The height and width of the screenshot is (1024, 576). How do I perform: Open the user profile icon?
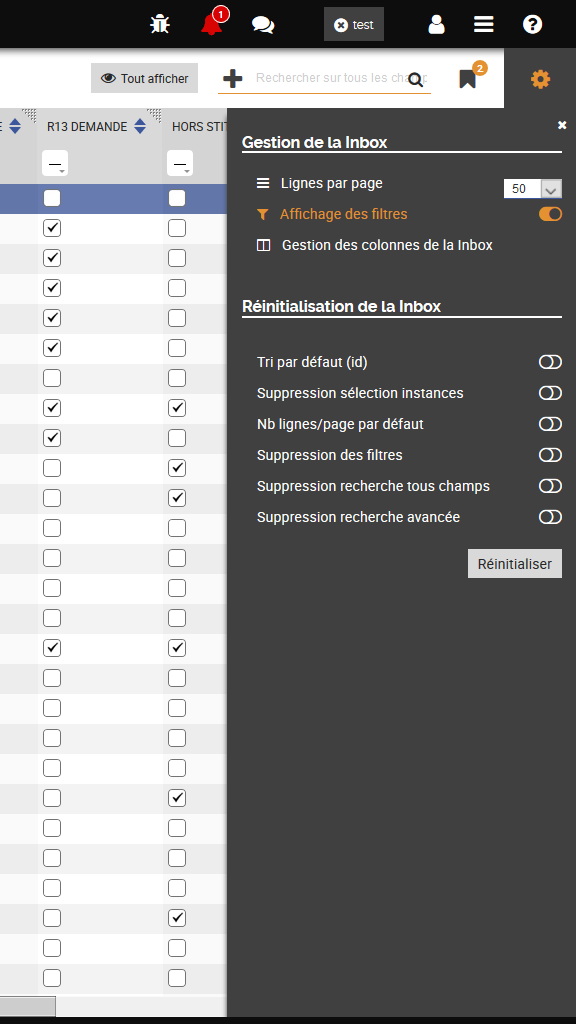point(436,25)
